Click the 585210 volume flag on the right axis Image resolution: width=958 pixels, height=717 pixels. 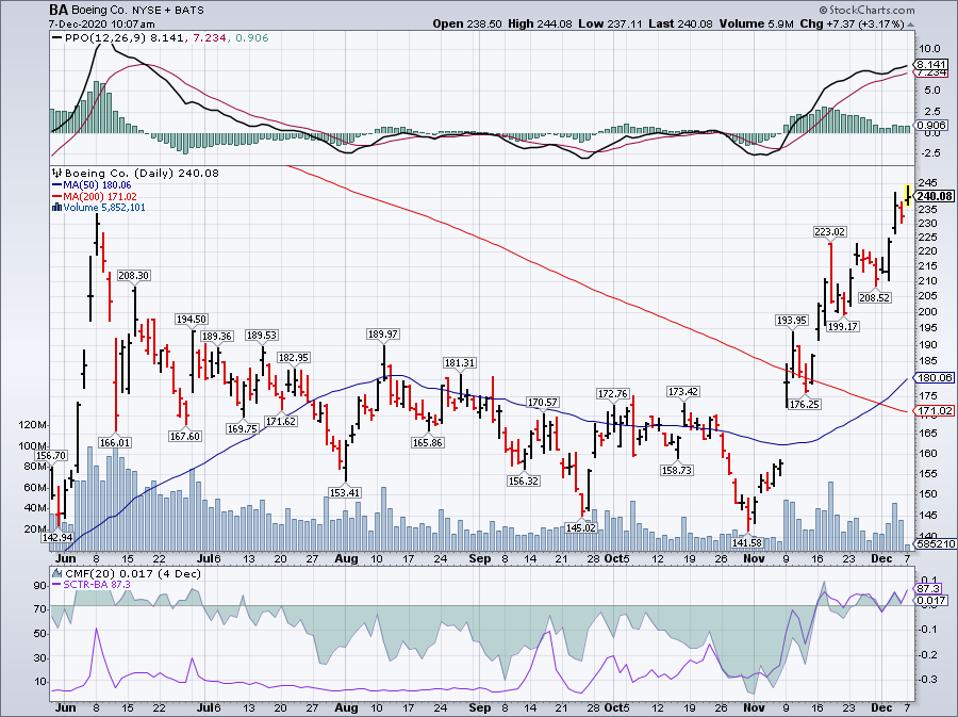(x=935, y=544)
